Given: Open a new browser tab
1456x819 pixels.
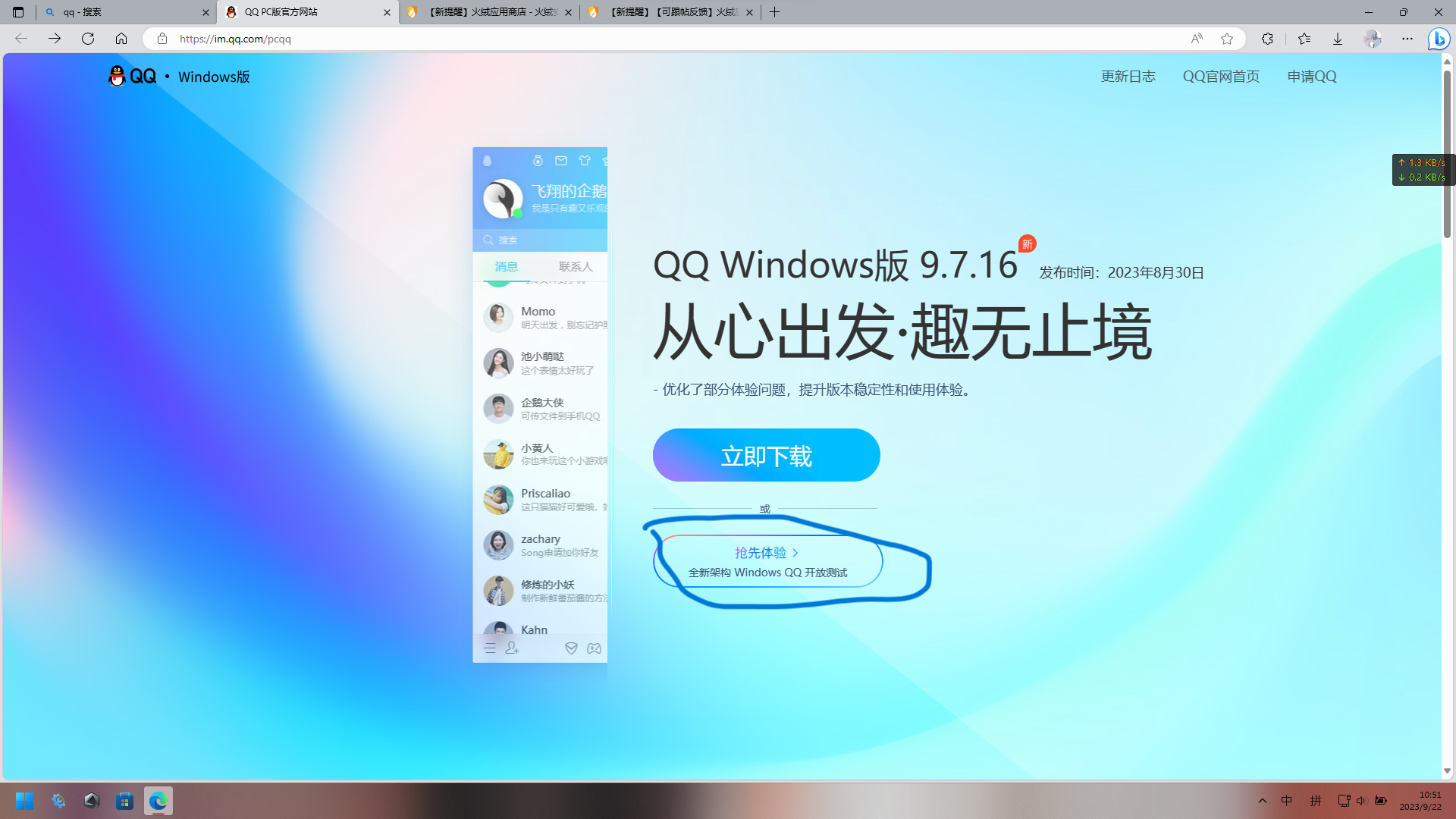Looking at the screenshot, I should coord(774,12).
